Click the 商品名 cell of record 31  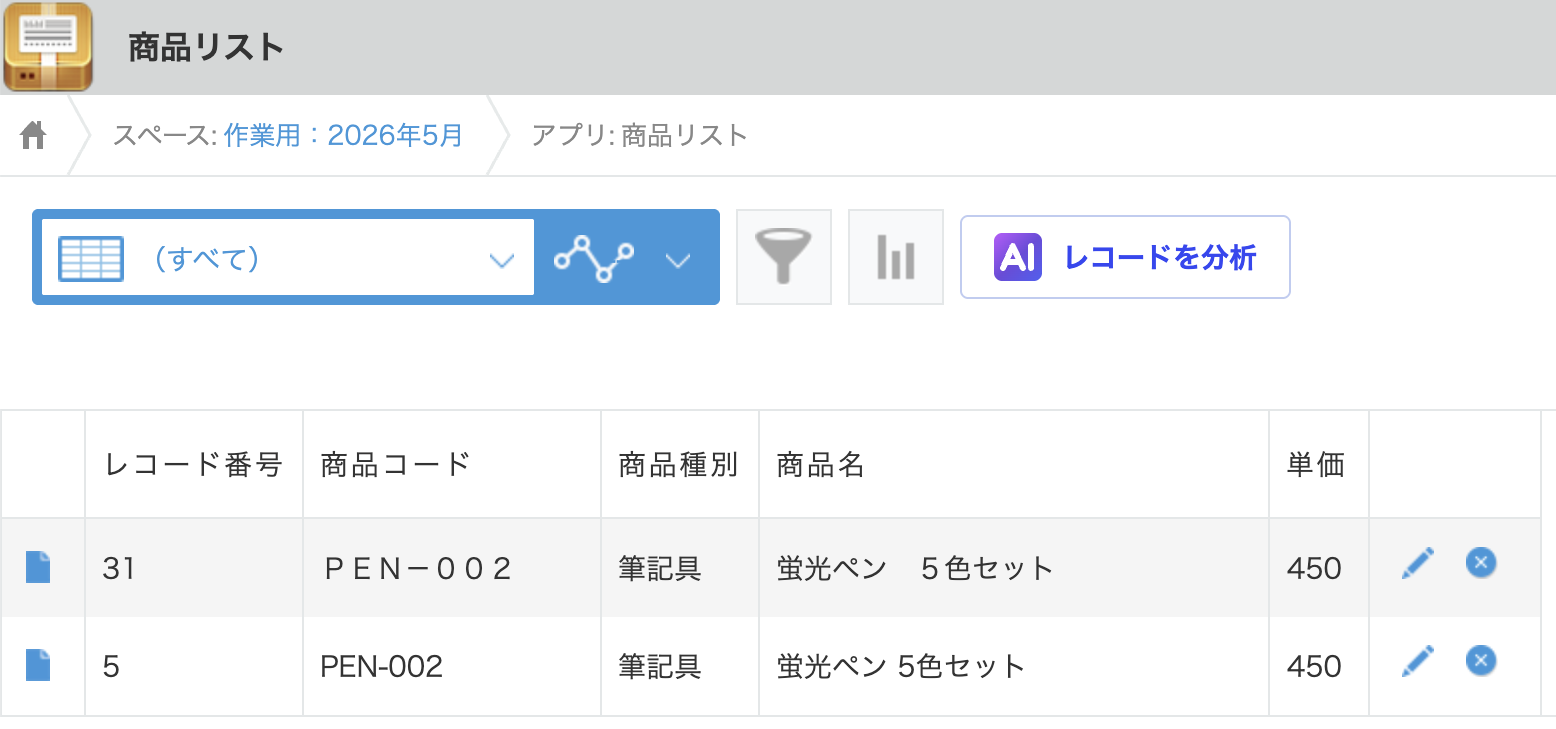[x=1014, y=568]
